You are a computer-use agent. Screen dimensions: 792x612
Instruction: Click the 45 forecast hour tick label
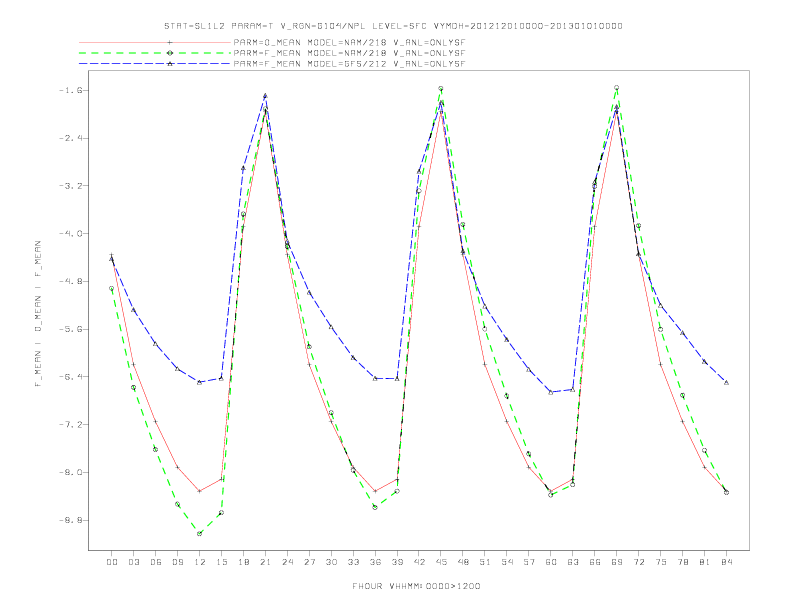pyautogui.click(x=441, y=562)
